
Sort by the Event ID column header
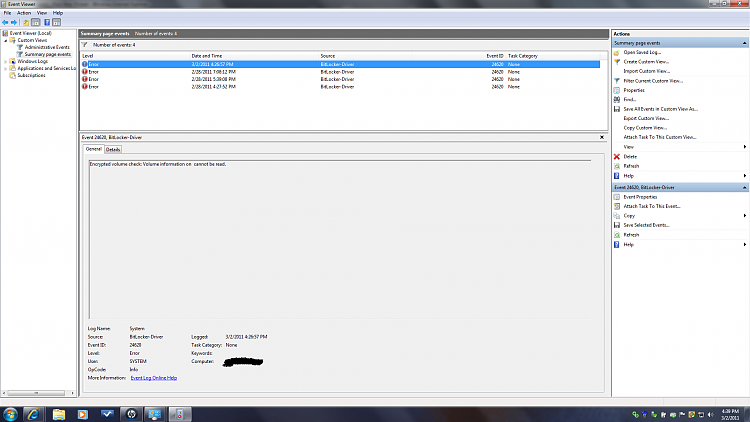458,56
